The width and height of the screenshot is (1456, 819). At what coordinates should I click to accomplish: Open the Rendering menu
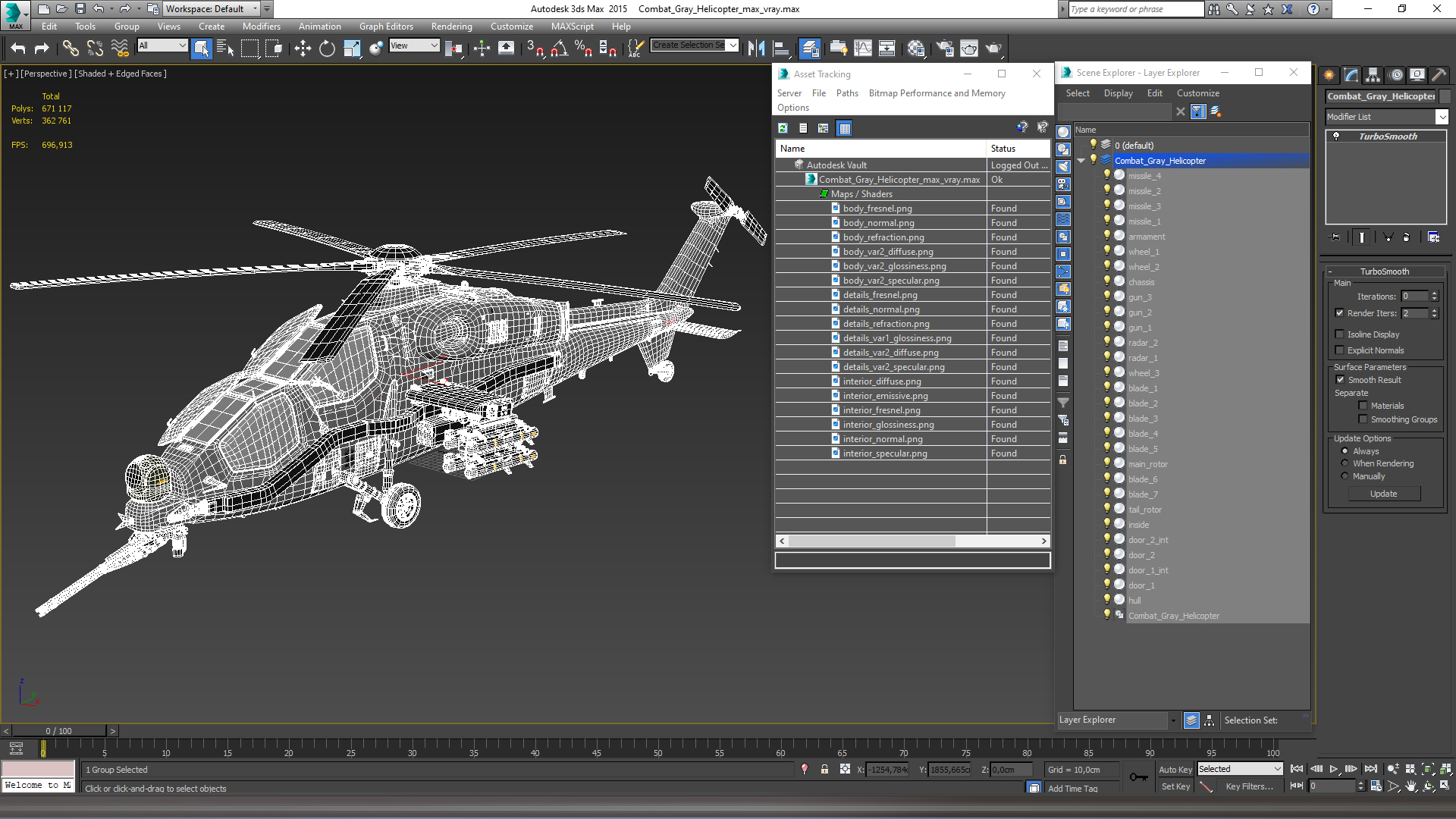[451, 27]
